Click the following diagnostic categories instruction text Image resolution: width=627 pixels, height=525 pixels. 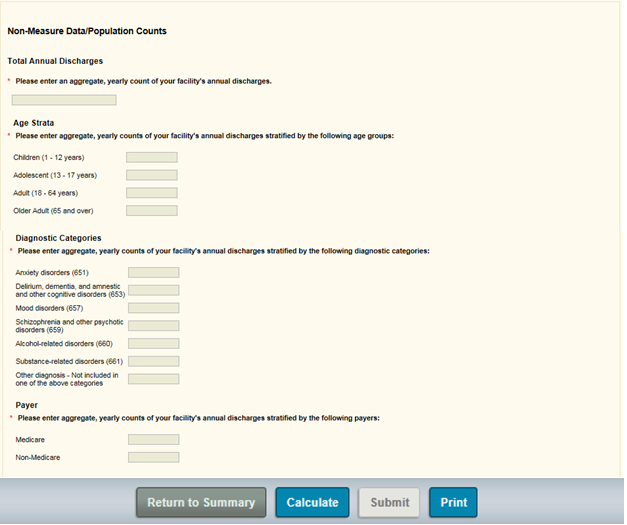point(224,251)
